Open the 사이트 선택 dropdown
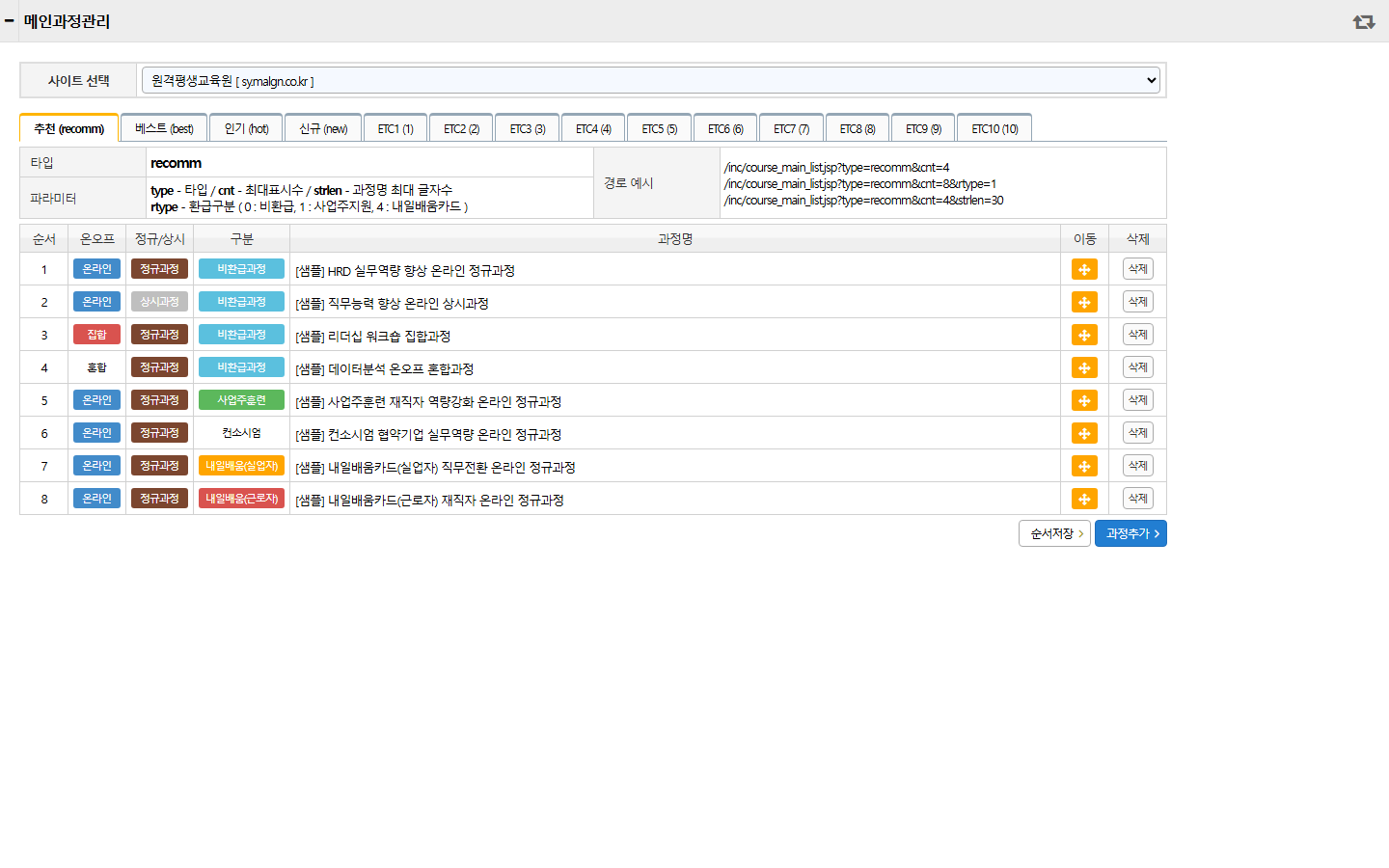Viewport: 1389px width, 868px height. click(x=651, y=81)
